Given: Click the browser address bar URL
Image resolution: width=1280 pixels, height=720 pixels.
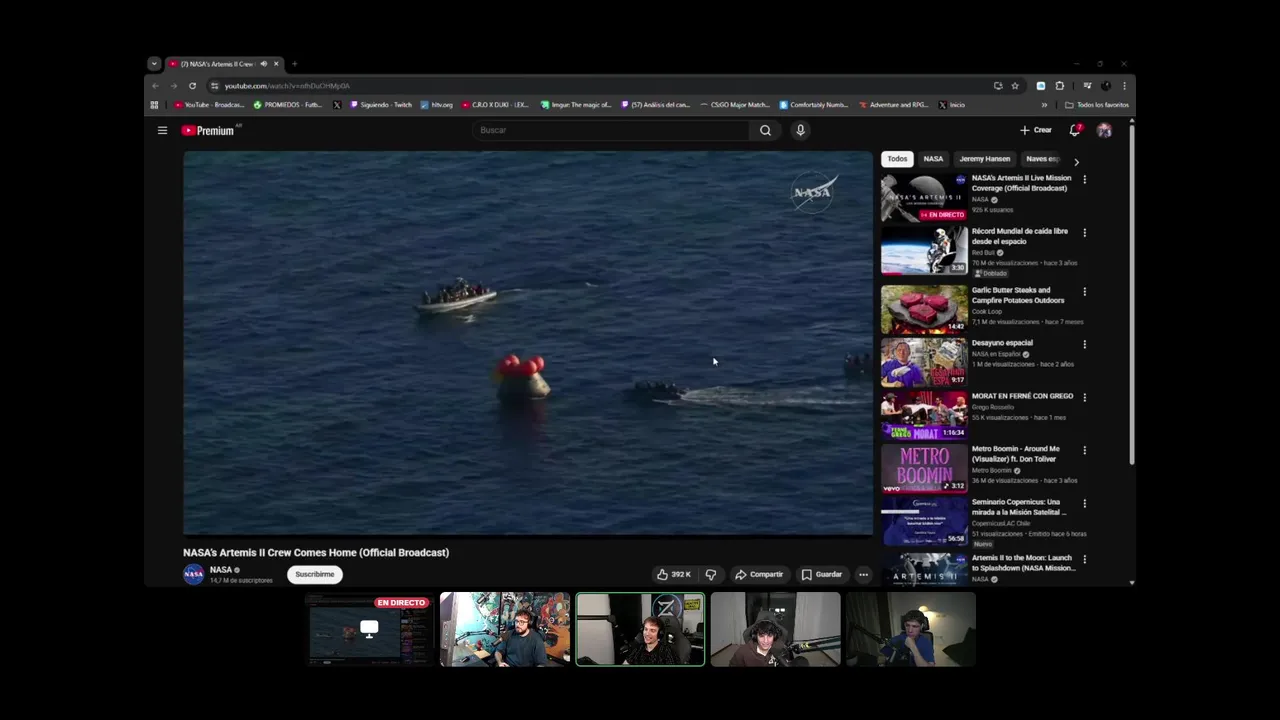Looking at the screenshot, I should pyautogui.click(x=287, y=86).
